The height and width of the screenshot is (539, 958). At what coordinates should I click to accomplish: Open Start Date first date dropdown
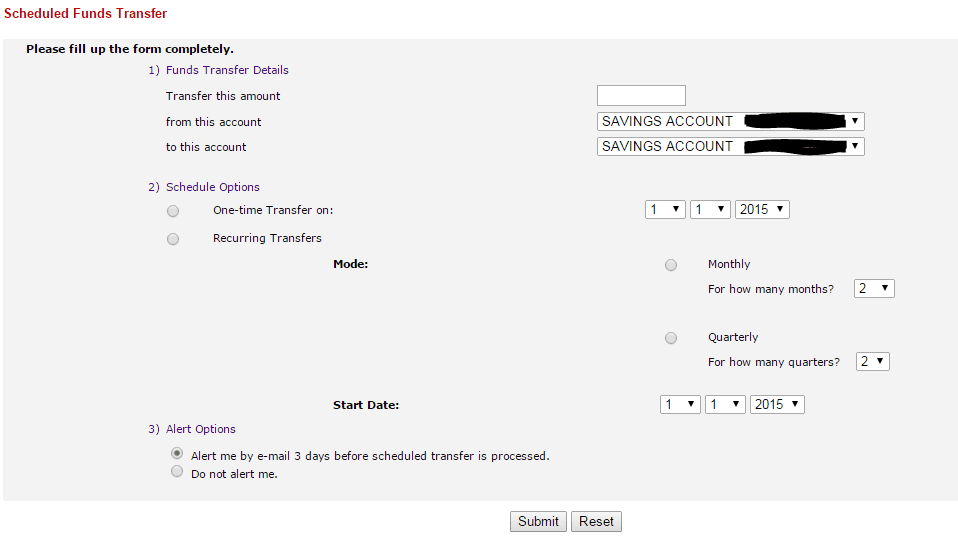[x=680, y=405]
